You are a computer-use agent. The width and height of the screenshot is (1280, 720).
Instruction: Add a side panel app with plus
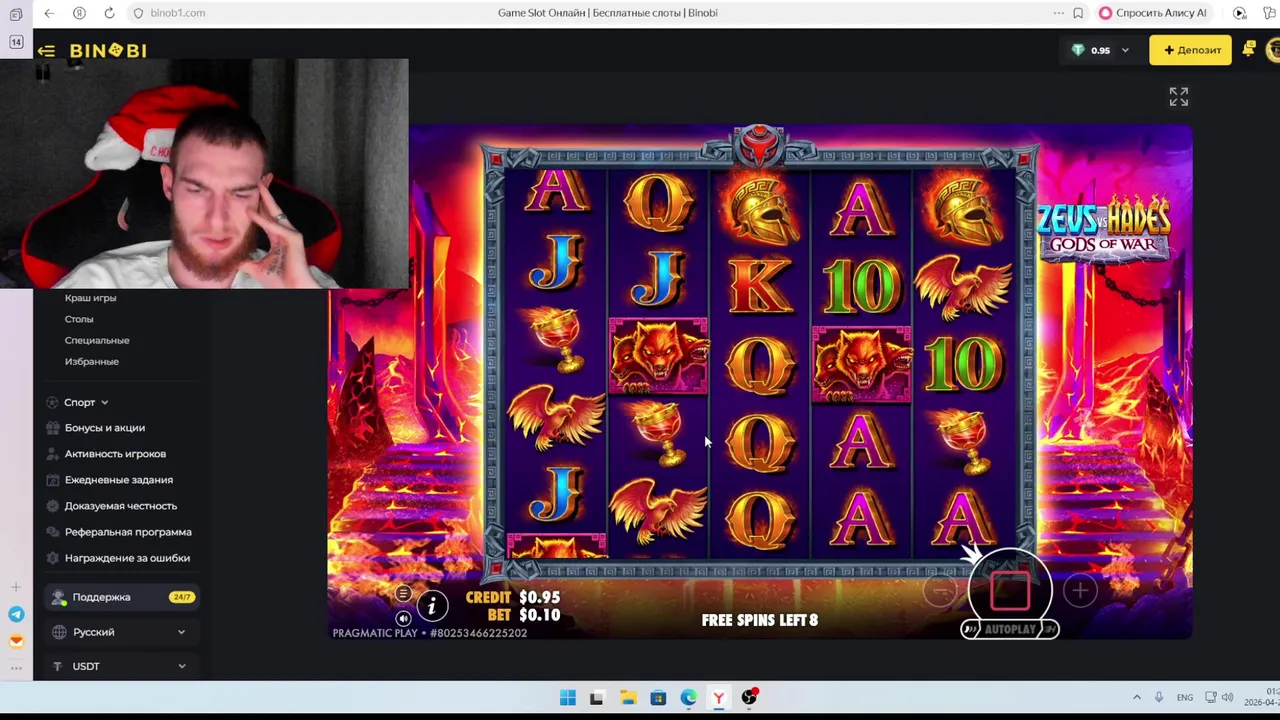[x=16, y=587]
